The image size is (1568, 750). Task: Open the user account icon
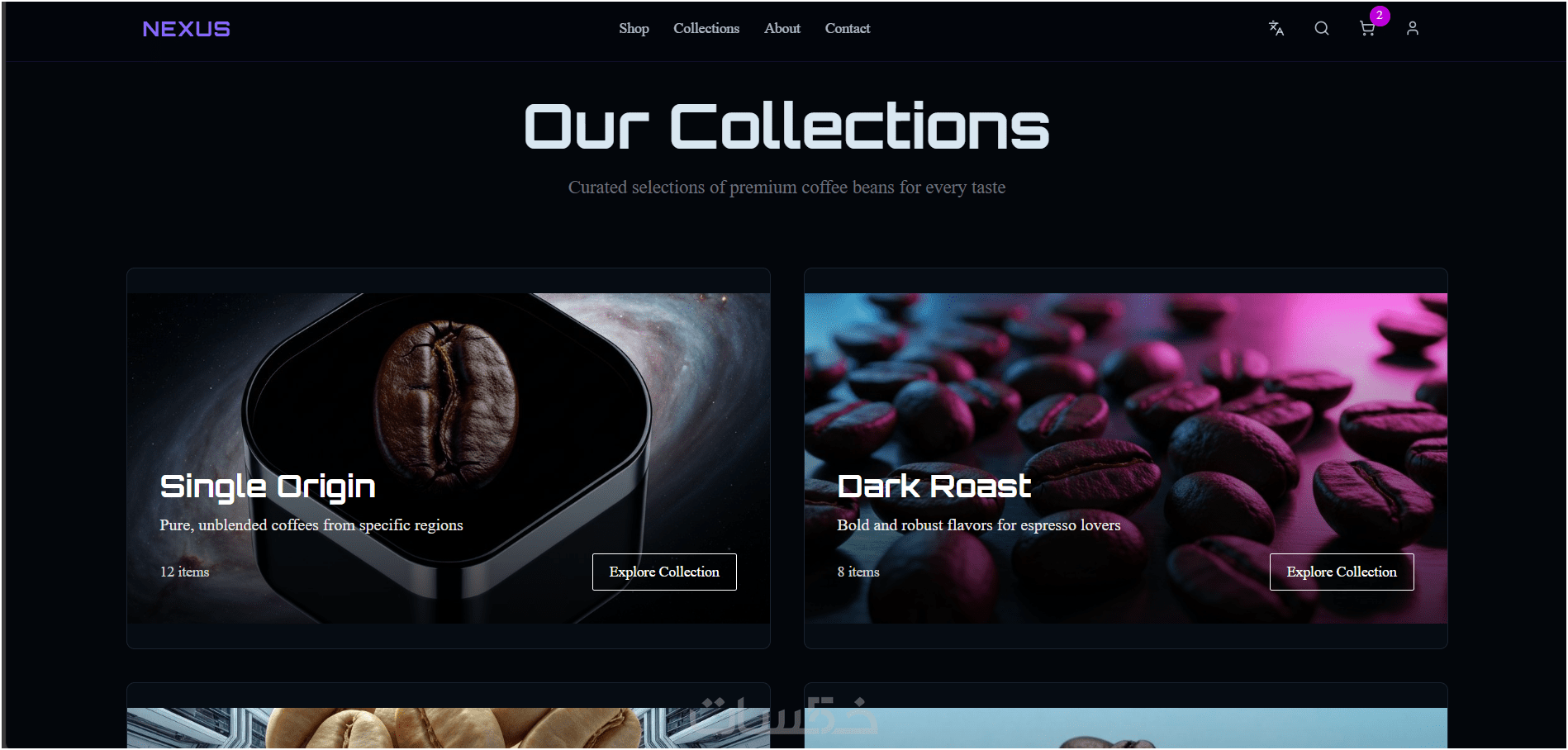pyautogui.click(x=1413, y=28)
